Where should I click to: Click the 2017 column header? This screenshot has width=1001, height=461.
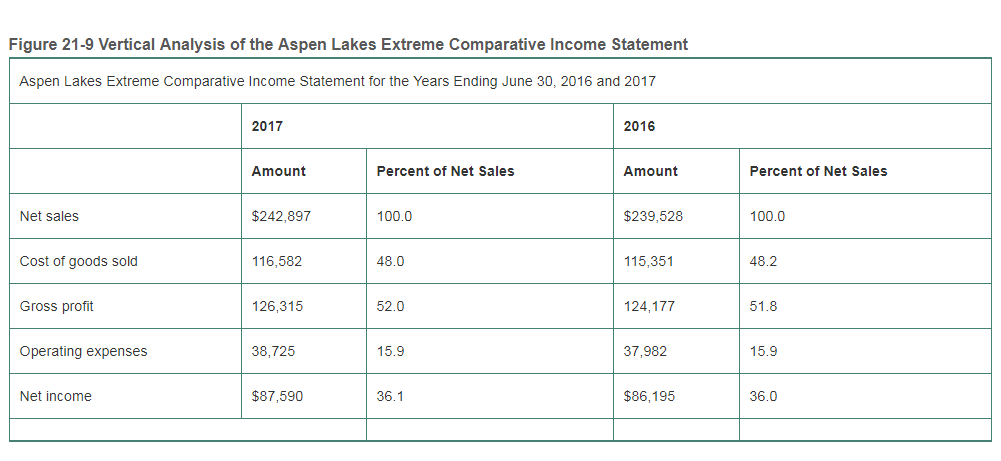[267, 126]
